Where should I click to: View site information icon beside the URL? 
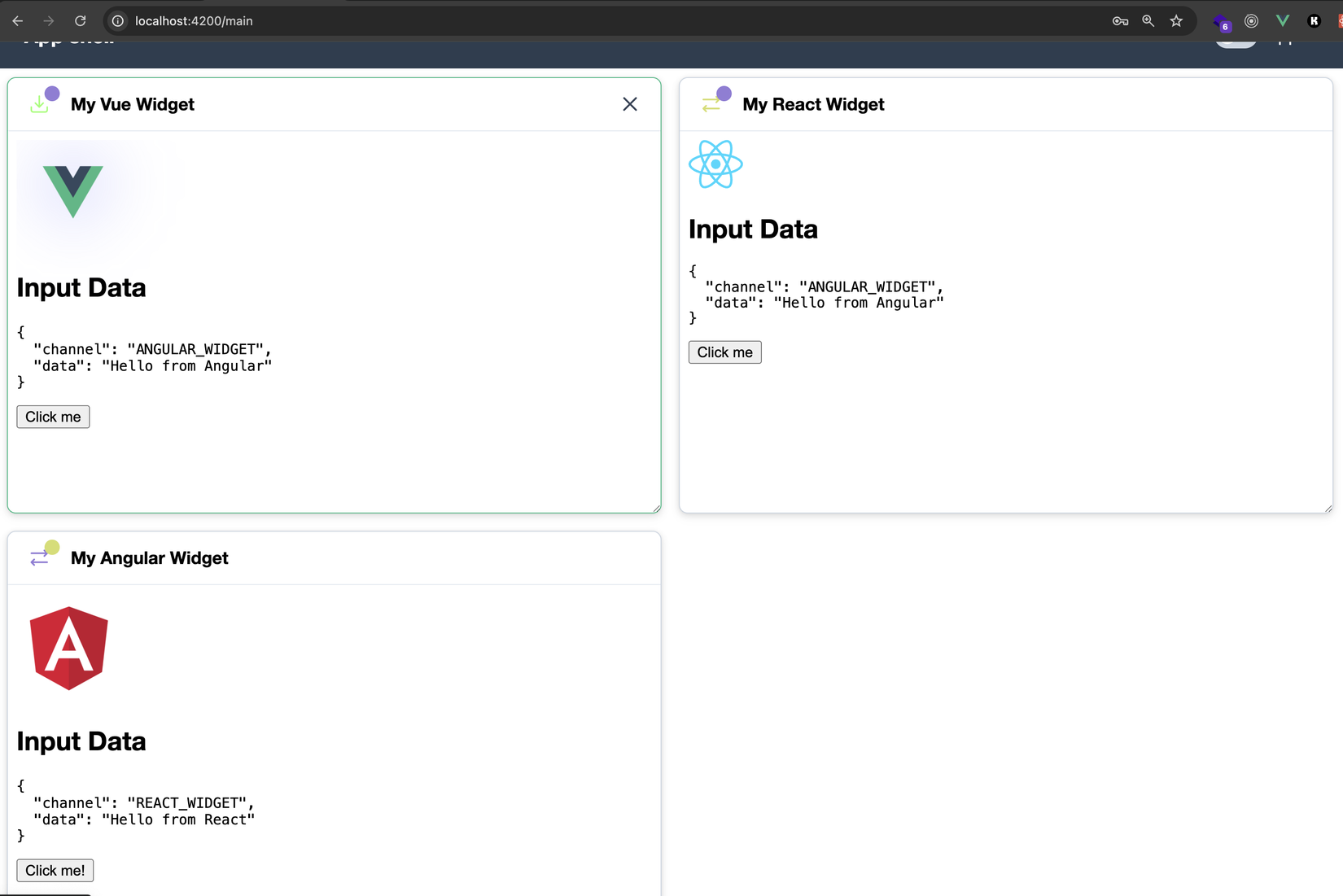[118, 21]
